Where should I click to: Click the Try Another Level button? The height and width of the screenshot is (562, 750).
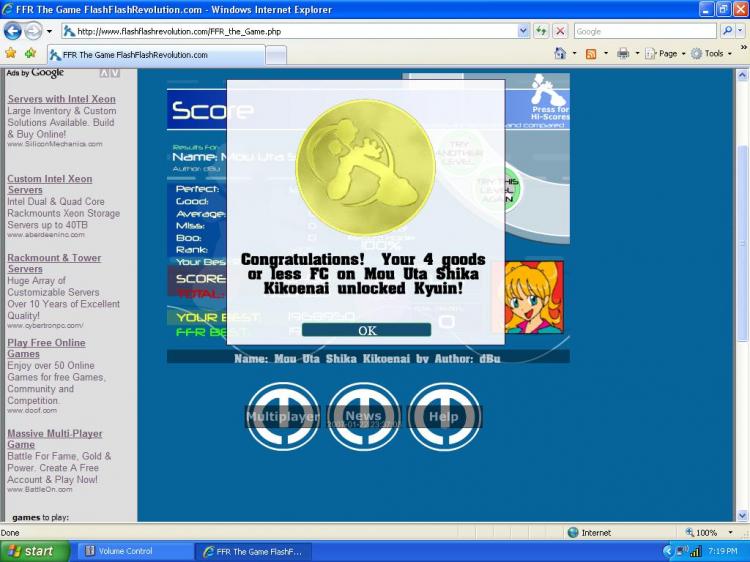(460, 152)
